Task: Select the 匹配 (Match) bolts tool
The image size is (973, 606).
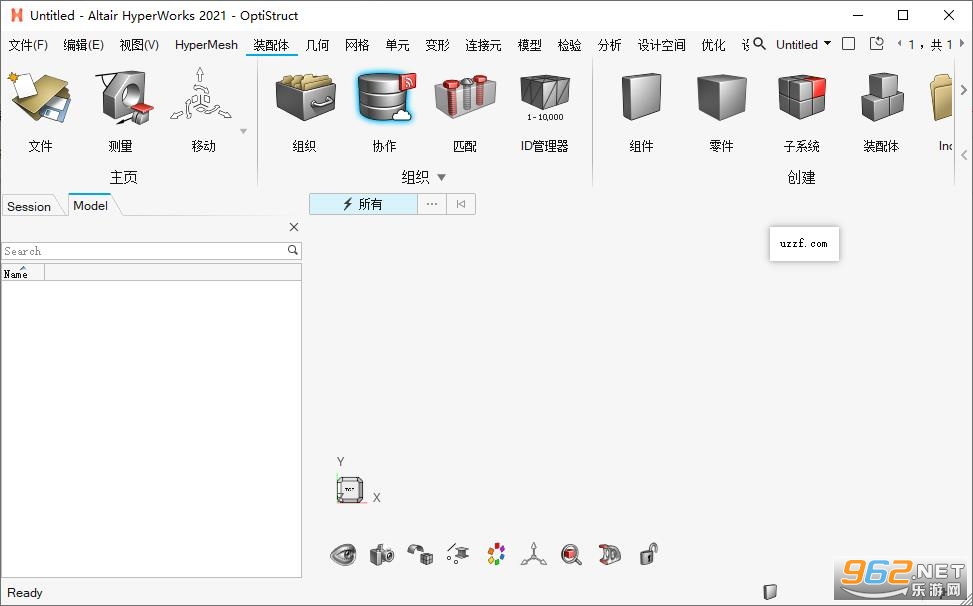Action: click(x=465, y=97)
